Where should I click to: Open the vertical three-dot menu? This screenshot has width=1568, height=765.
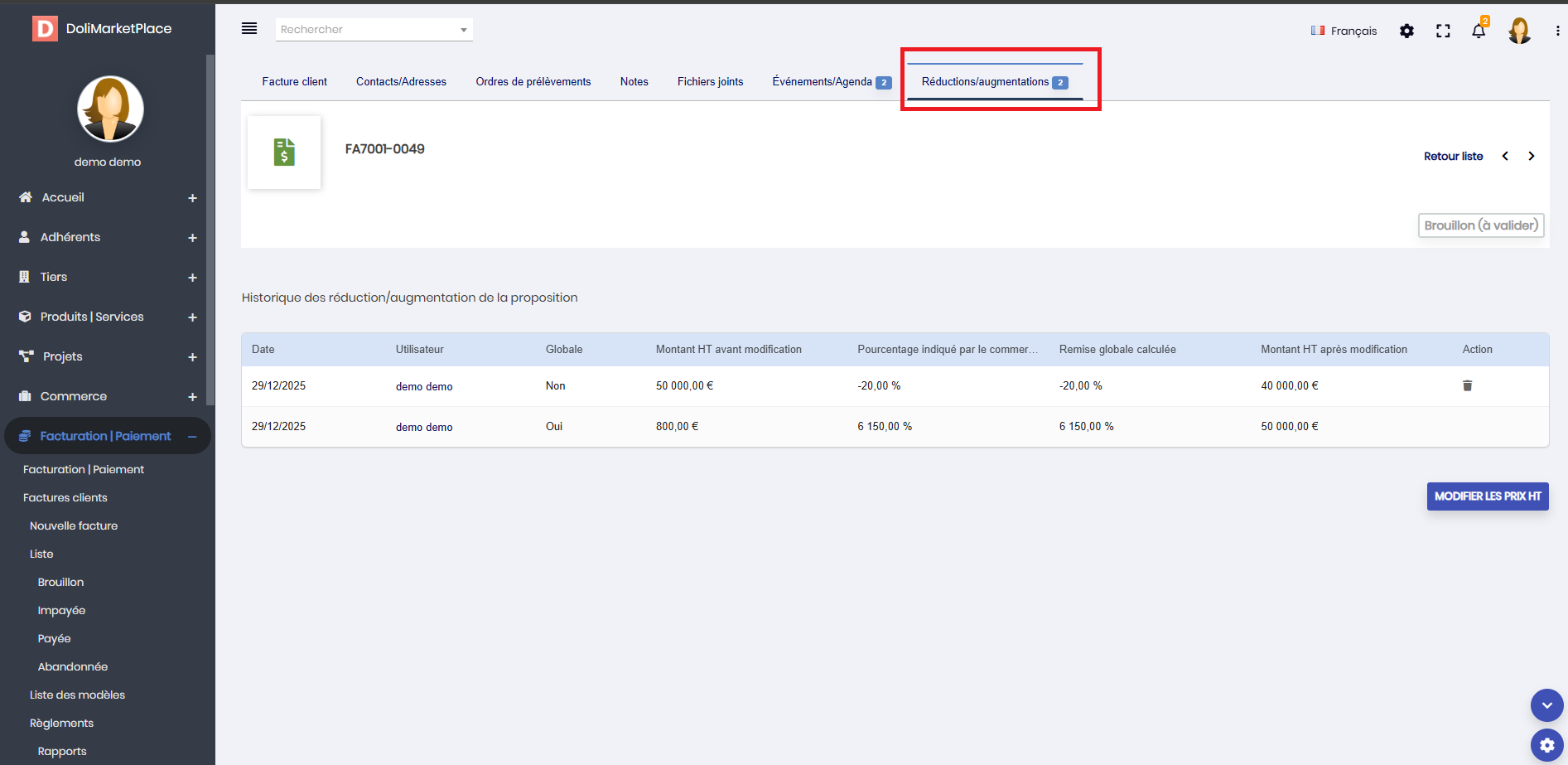pyautogui.click(x=1557, y=31)
